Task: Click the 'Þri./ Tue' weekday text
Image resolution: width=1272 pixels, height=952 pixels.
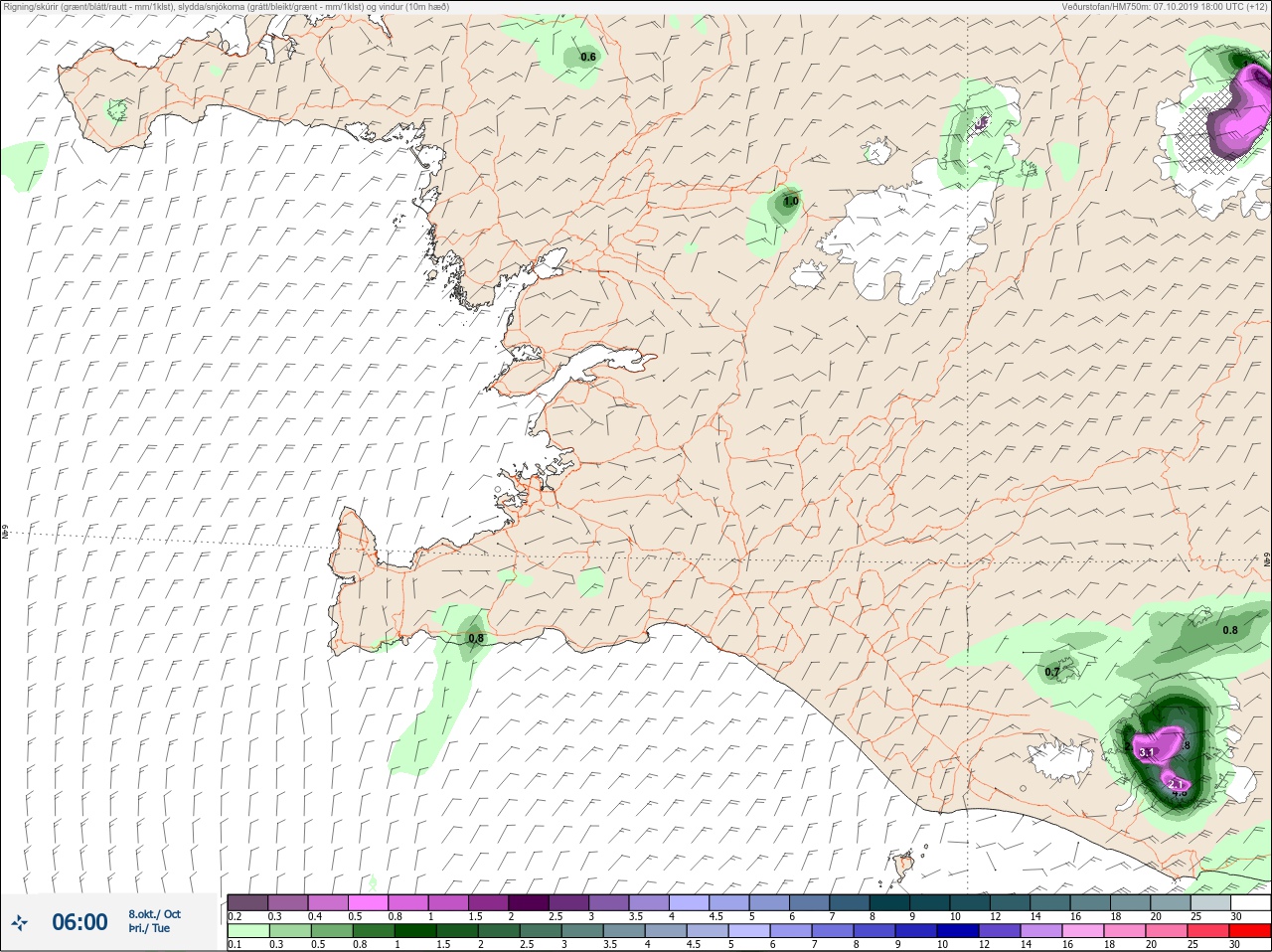Action: [149, 928]
